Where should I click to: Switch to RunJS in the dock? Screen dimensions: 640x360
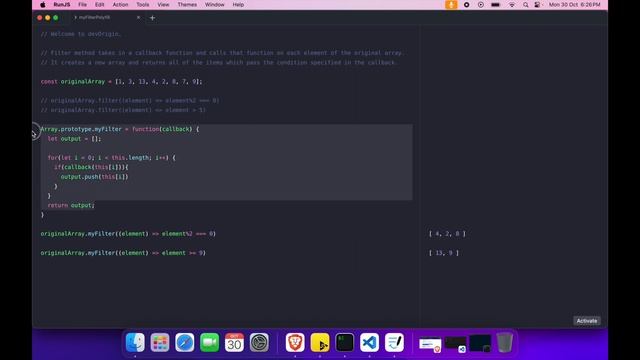coord(320,342)
